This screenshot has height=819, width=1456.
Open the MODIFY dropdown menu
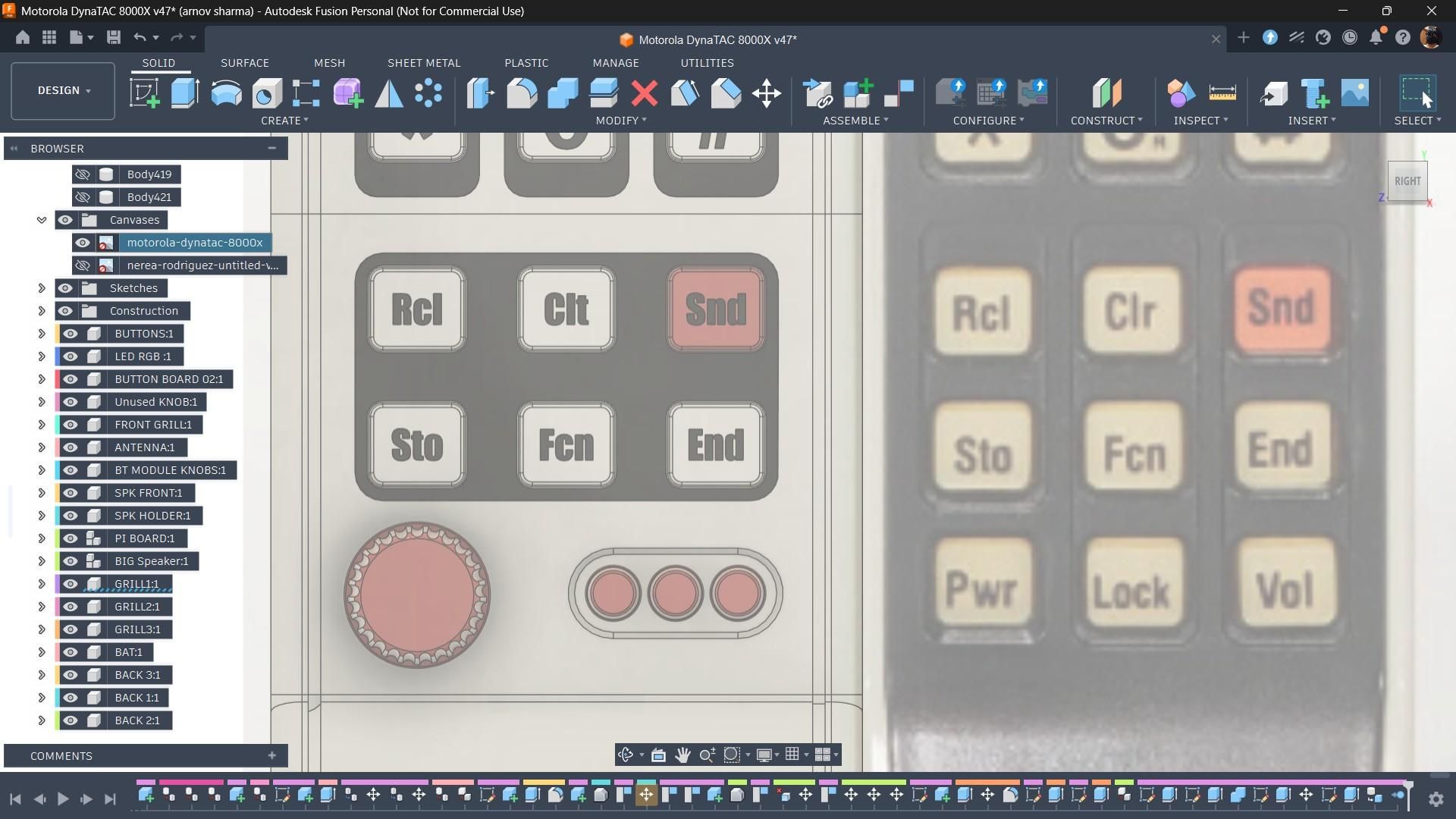click(621, 121)
